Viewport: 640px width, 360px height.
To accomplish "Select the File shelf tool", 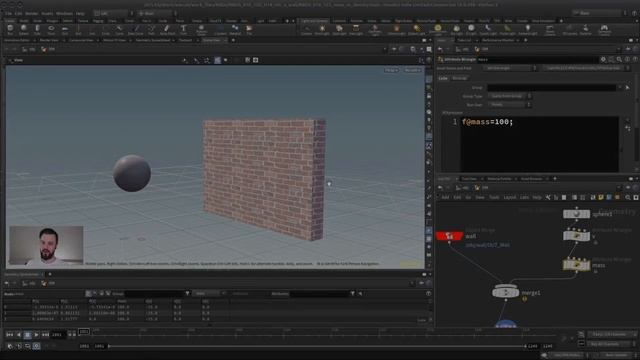I will 249,29.
